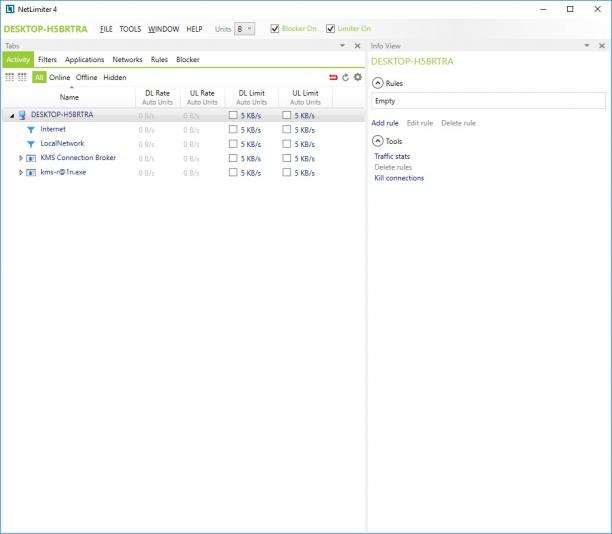Screen dimensions: 612x534
Task: Close the Info View panel with X
Action: 602,46
